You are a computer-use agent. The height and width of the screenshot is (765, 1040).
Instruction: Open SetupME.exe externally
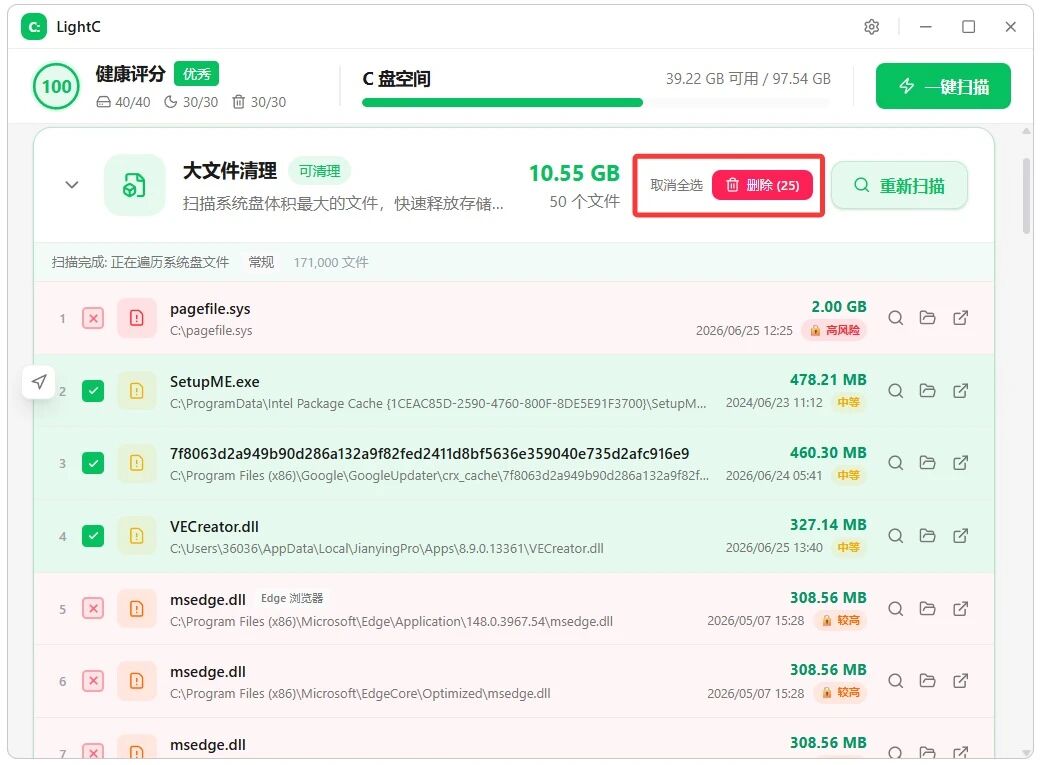(x=960, y=391)
